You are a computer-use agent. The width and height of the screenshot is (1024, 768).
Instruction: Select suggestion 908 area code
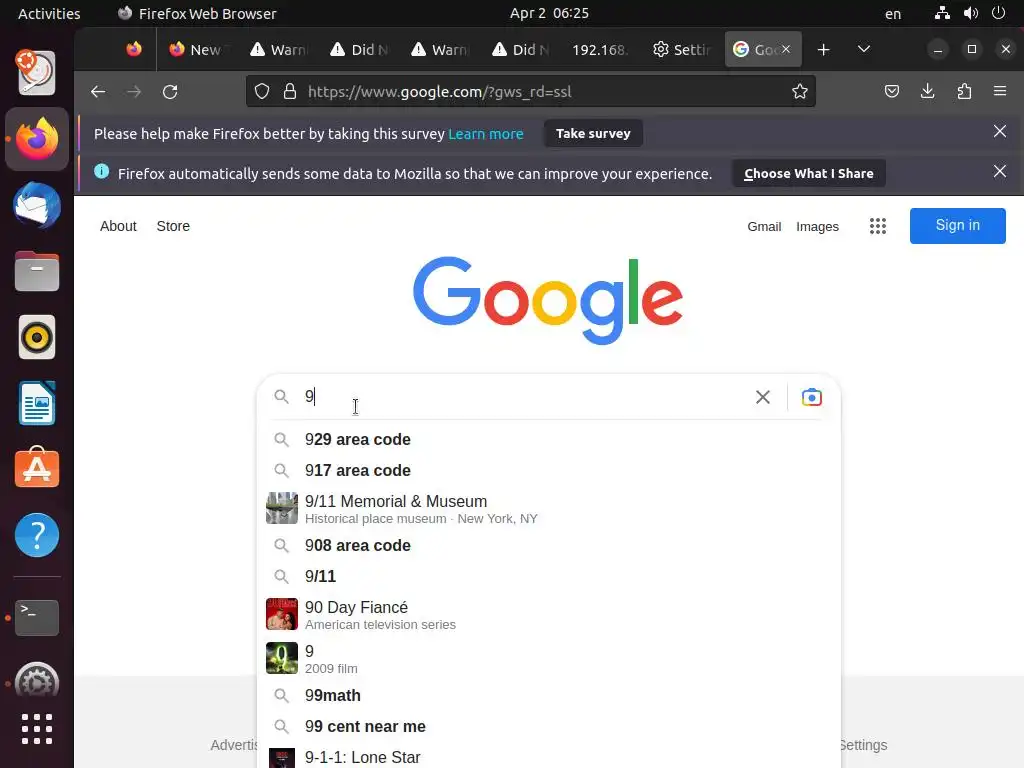pos(549,545)
